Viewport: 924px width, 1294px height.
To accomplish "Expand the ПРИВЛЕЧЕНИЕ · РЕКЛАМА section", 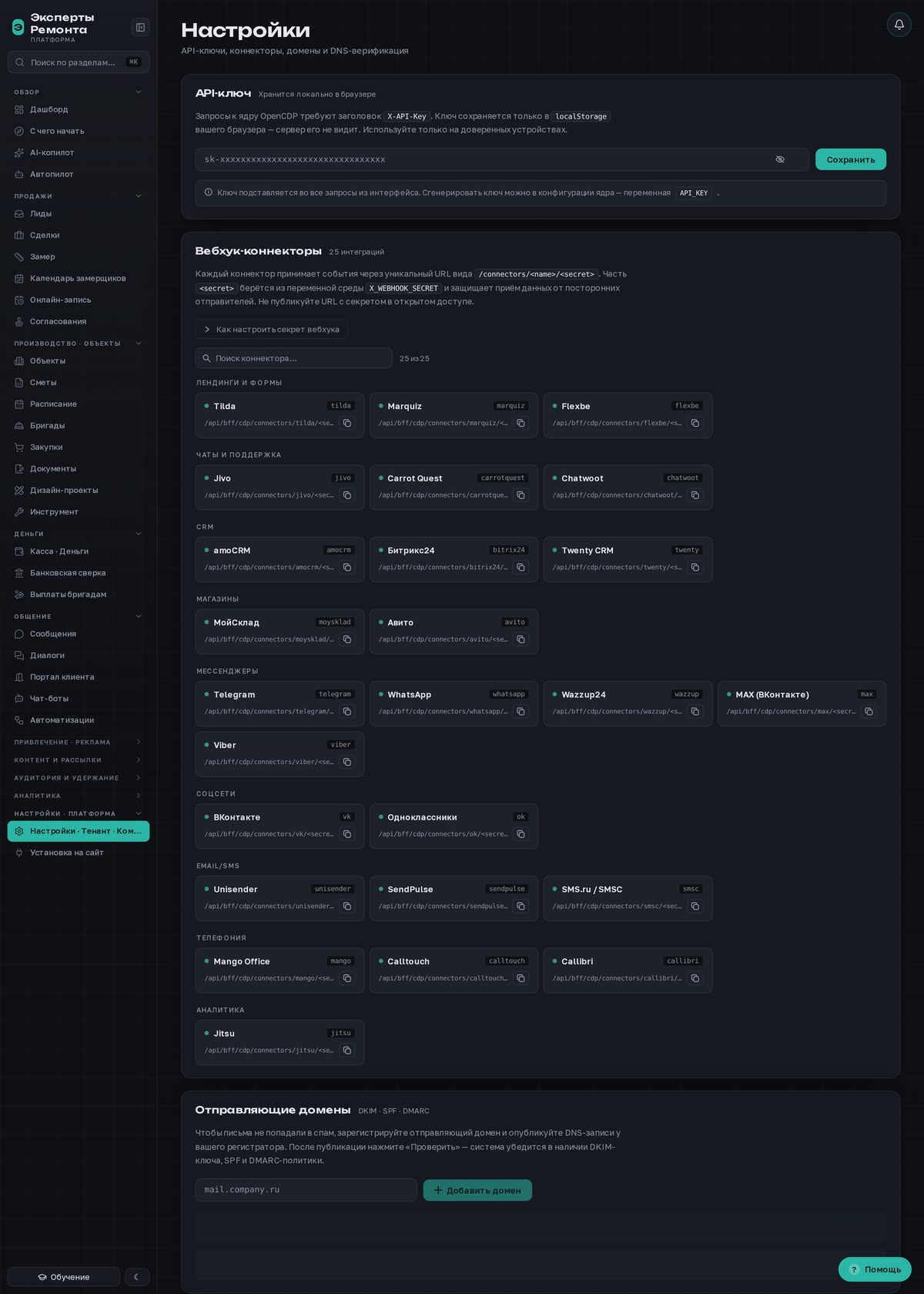I will (x=79, y=743).
